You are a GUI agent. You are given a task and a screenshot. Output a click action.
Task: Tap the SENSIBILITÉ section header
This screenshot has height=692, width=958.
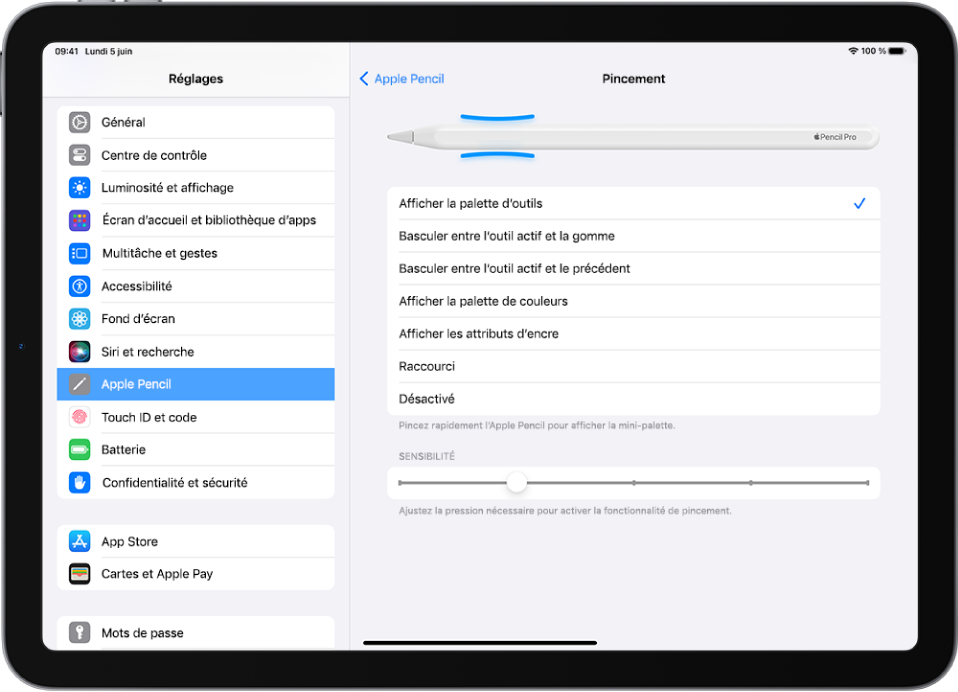pyautogui.click(x=426, y=456)
